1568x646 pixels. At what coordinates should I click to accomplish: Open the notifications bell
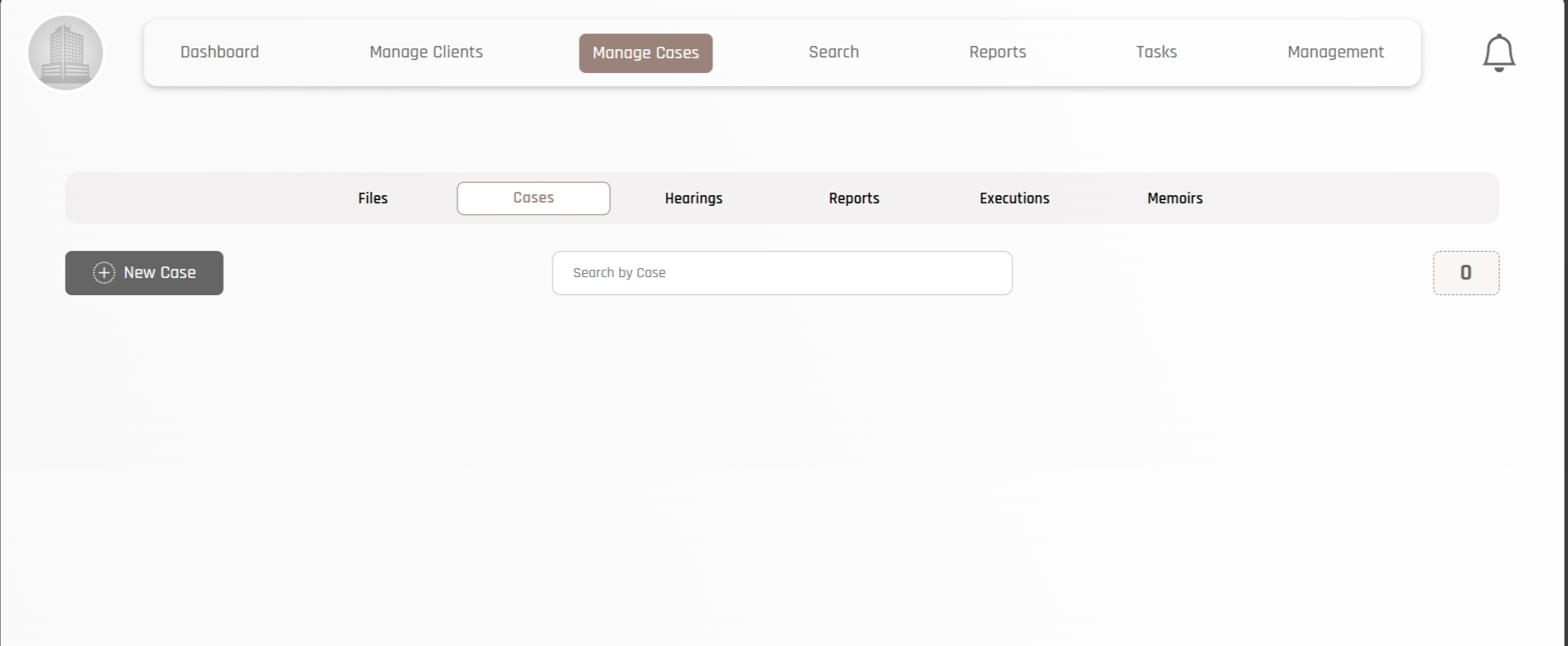tap(1498, 53)
